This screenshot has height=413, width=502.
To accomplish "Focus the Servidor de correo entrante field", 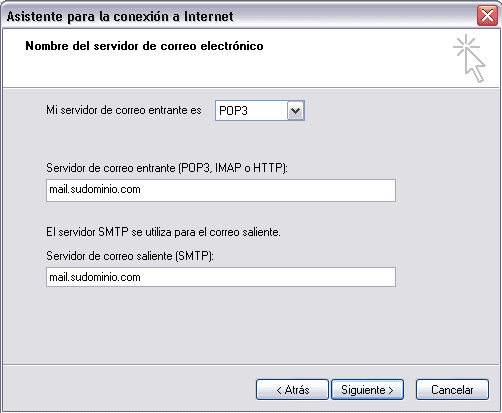I will 221,190.
